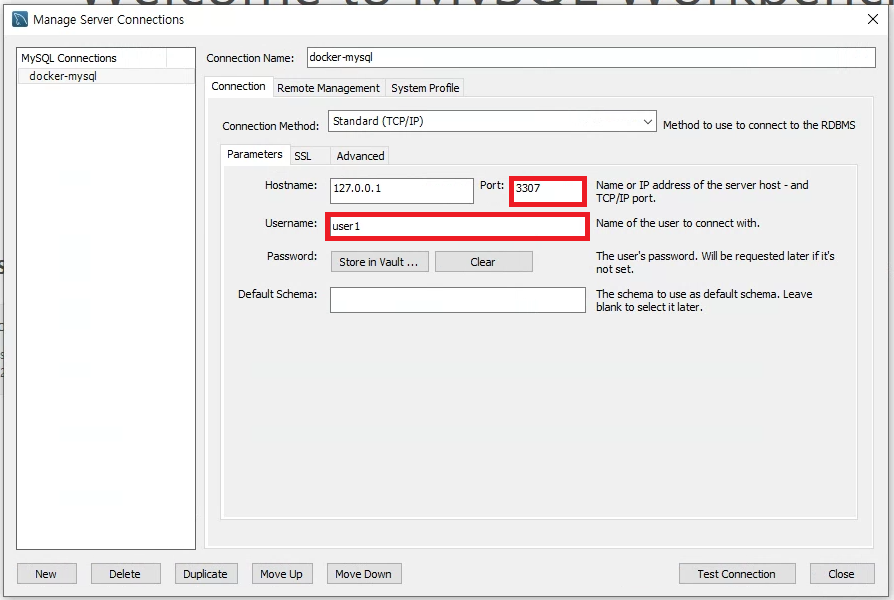The height and width of the screenshot is (600, 894).
Task: Click the 'Manage Server Connections' window title
Action: click(108, 20)
